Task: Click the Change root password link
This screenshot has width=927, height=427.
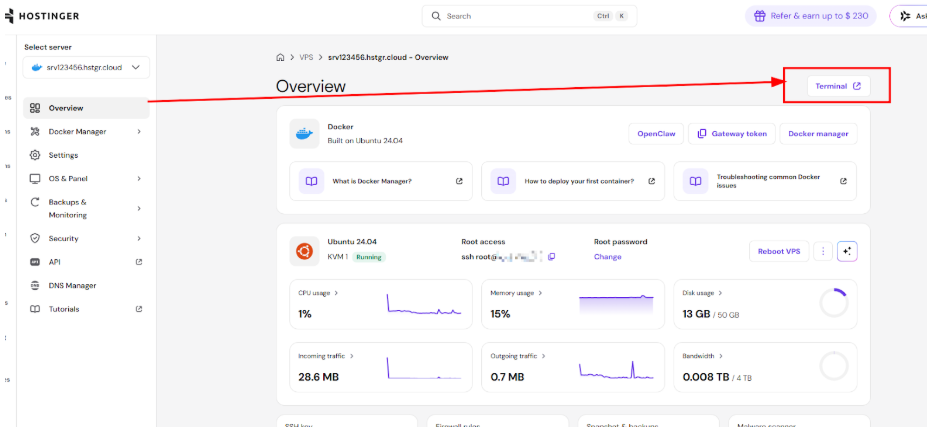Action: (x=607, y=257)
